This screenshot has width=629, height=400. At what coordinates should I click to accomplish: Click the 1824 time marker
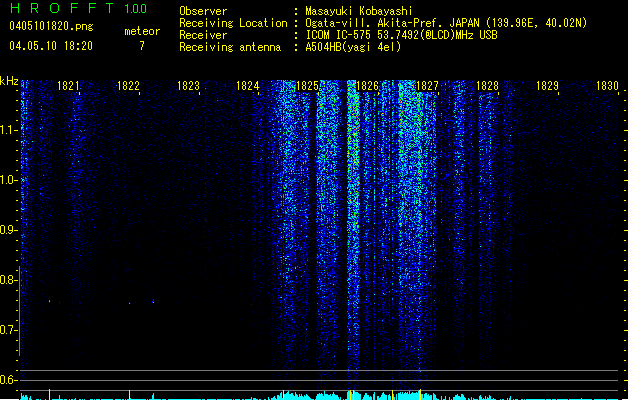248,86
